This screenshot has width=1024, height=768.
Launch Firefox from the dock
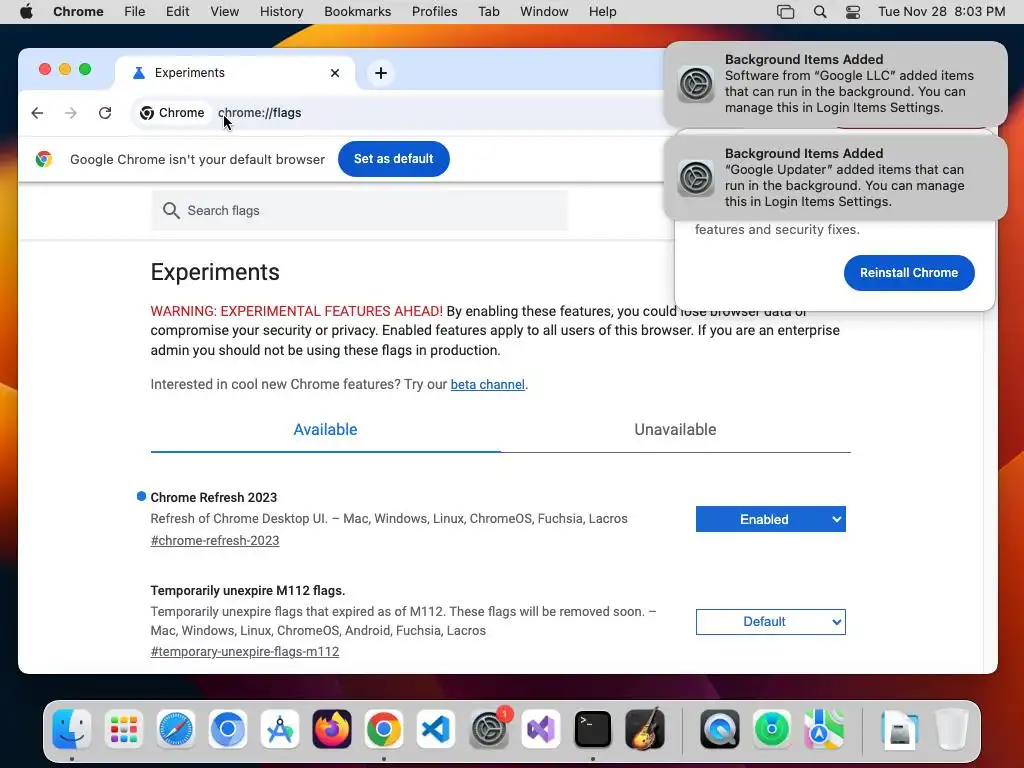pyautogui.click(x=332, y=729)
